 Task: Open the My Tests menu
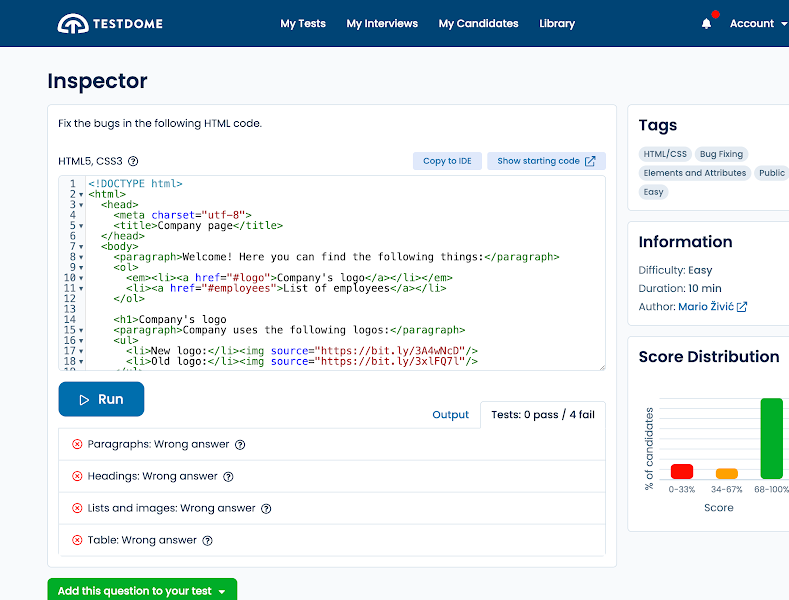pyautogui.click(x=303, y=24)
